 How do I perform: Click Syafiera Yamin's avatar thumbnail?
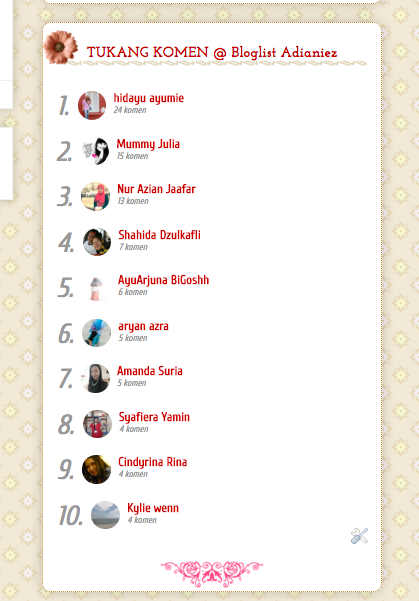(97, 424)
